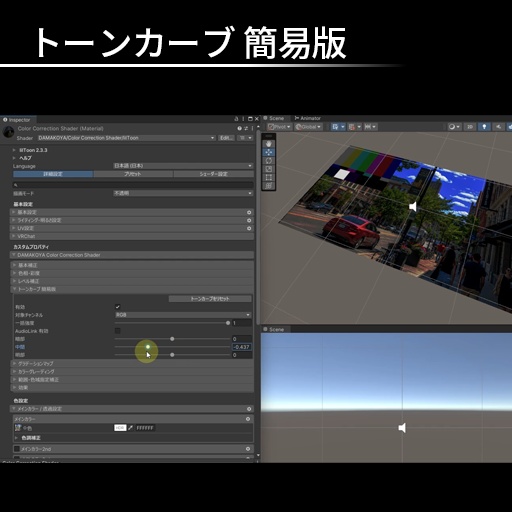The image size is (512, 512).
Task: Select the シェーダー設定 tab
Action: click(213, 174)
